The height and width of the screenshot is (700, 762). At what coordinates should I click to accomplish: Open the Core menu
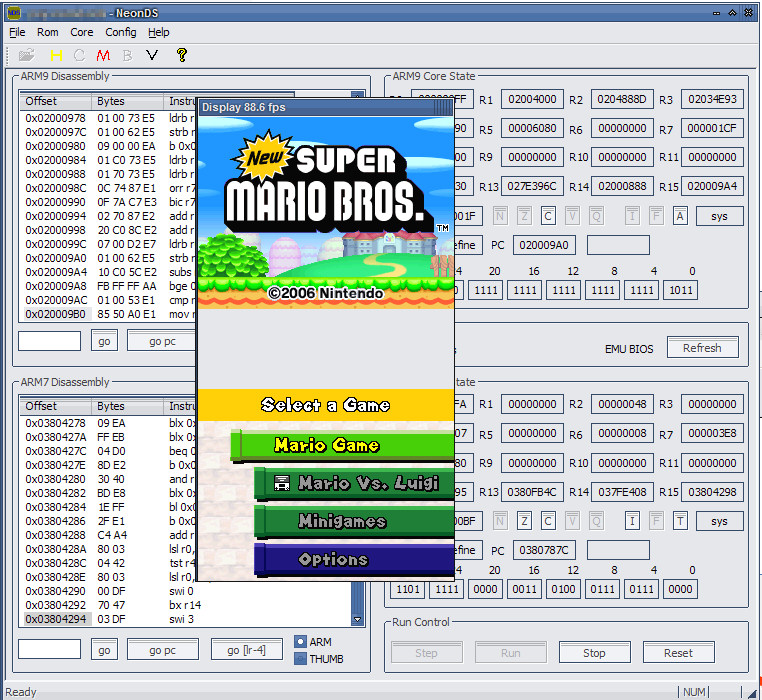pyautogui.click(x=81, y=32)
